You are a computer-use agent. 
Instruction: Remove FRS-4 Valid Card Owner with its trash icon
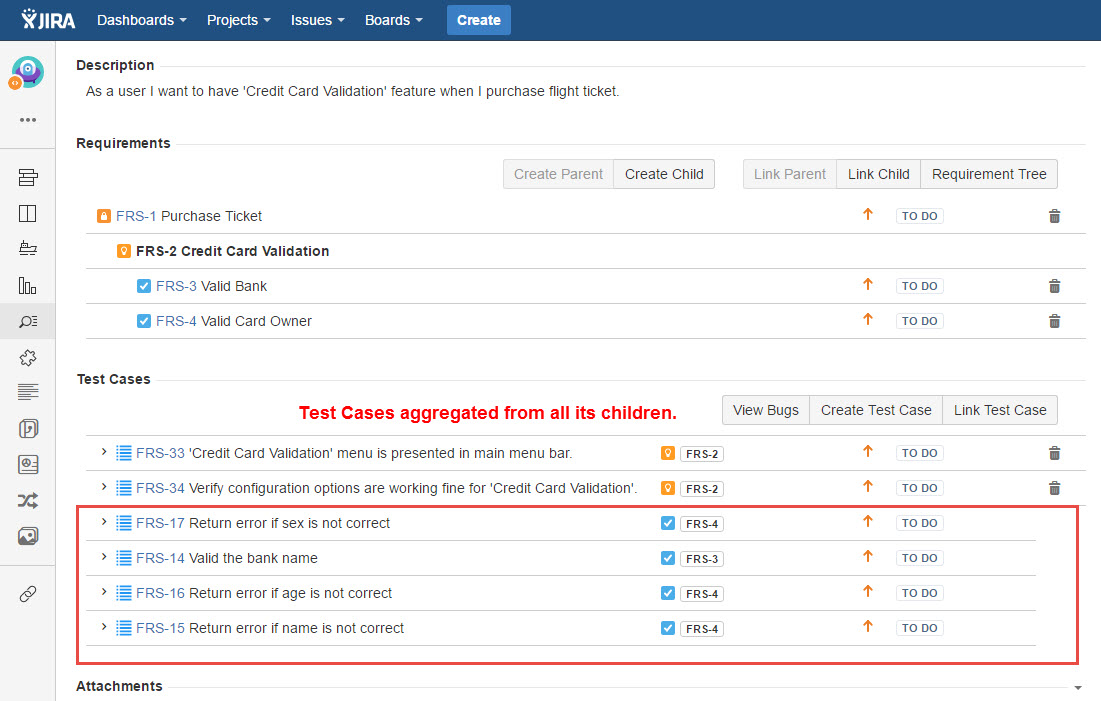click(x=1055, y=322)
